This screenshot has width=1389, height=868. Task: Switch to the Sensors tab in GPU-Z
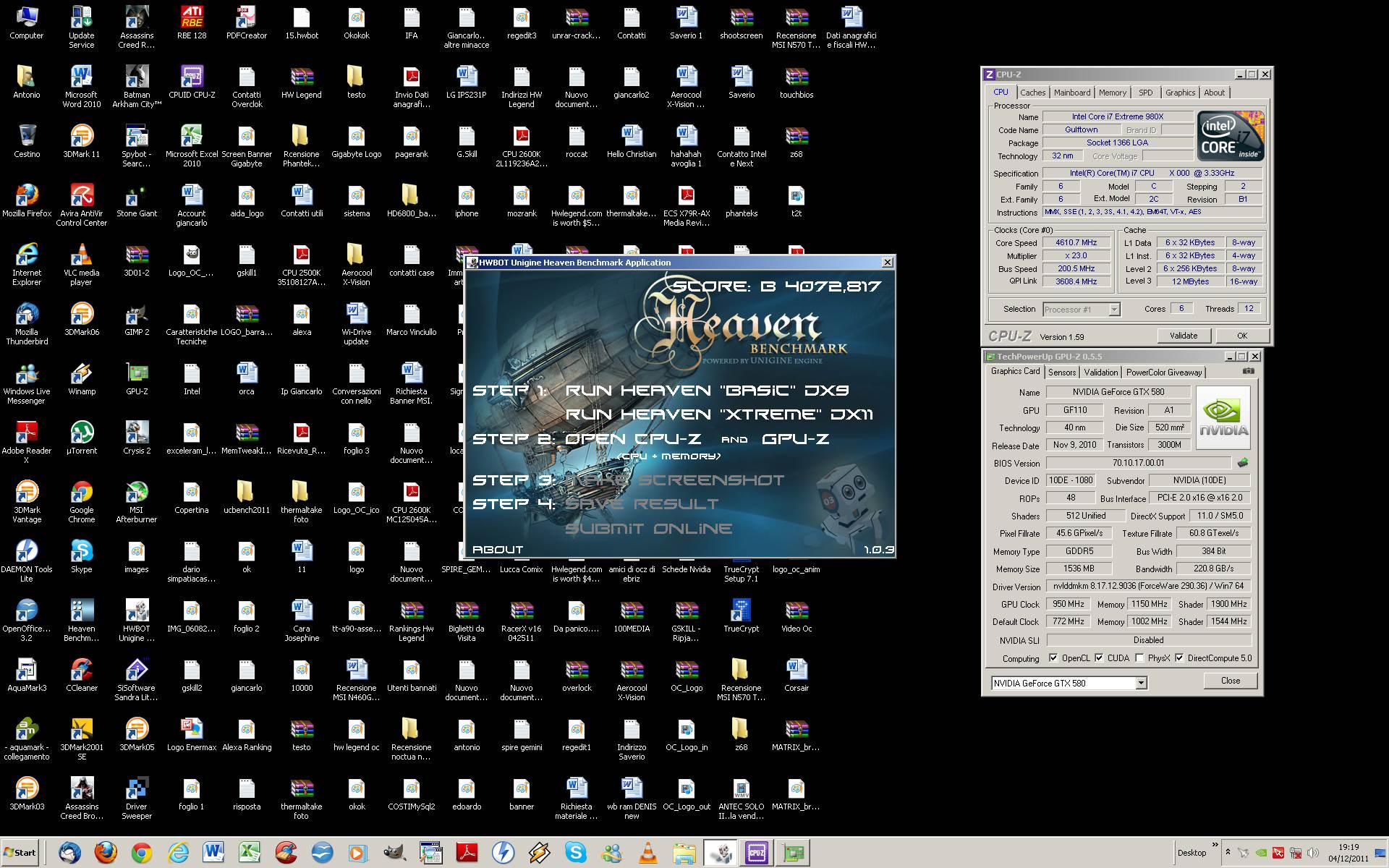1061,373
